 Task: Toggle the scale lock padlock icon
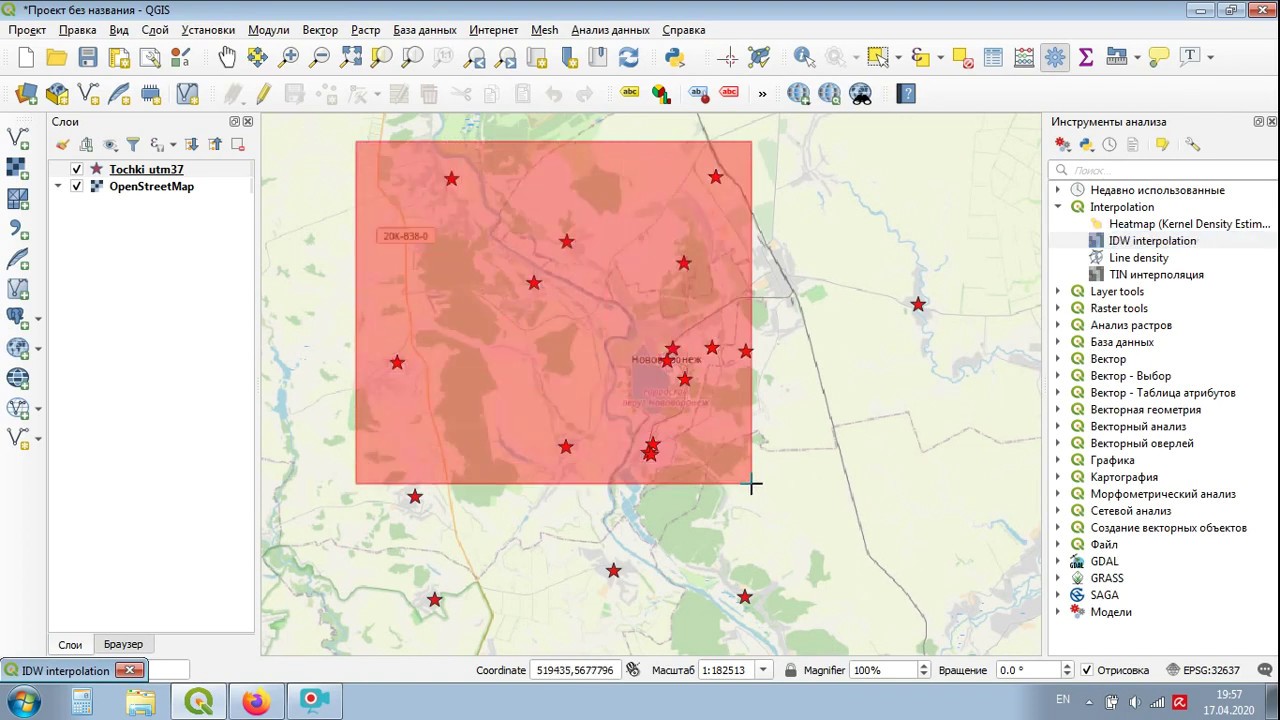click(x=791, y=670)
